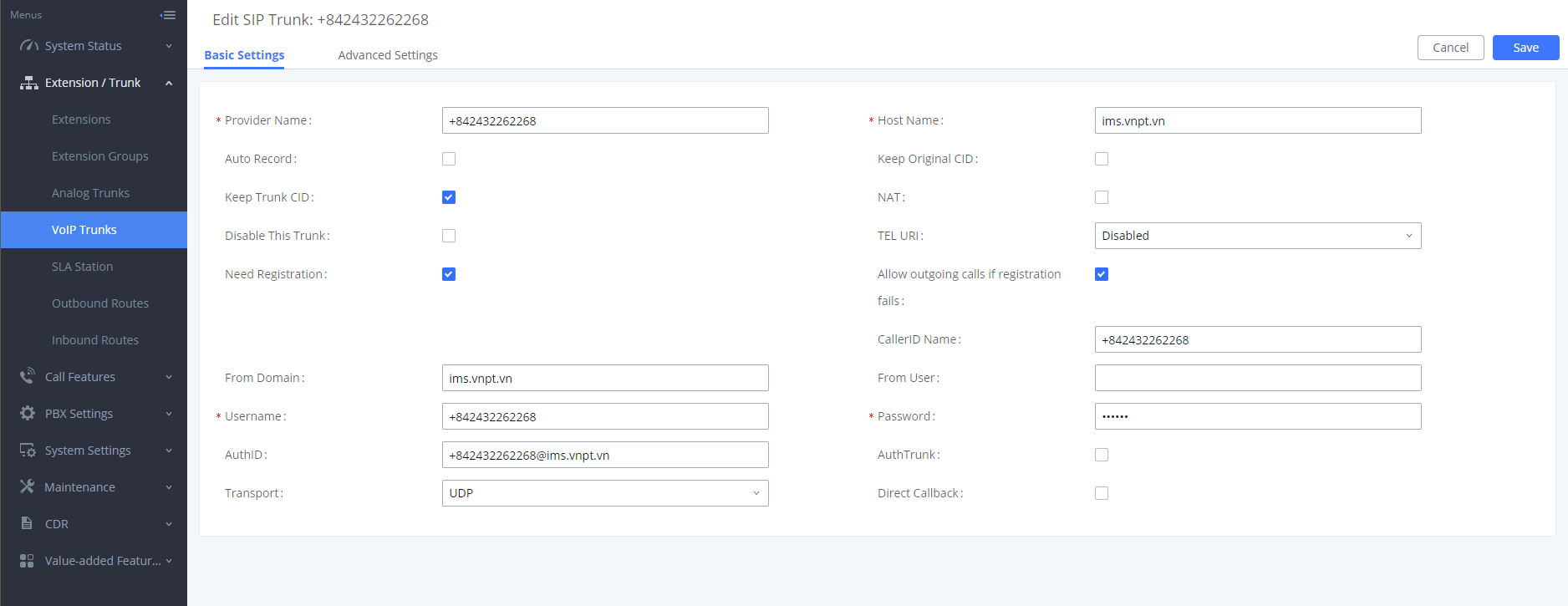
Task: Click the empty From User field
Action: pyautogui.click(x=1258, y=378)
